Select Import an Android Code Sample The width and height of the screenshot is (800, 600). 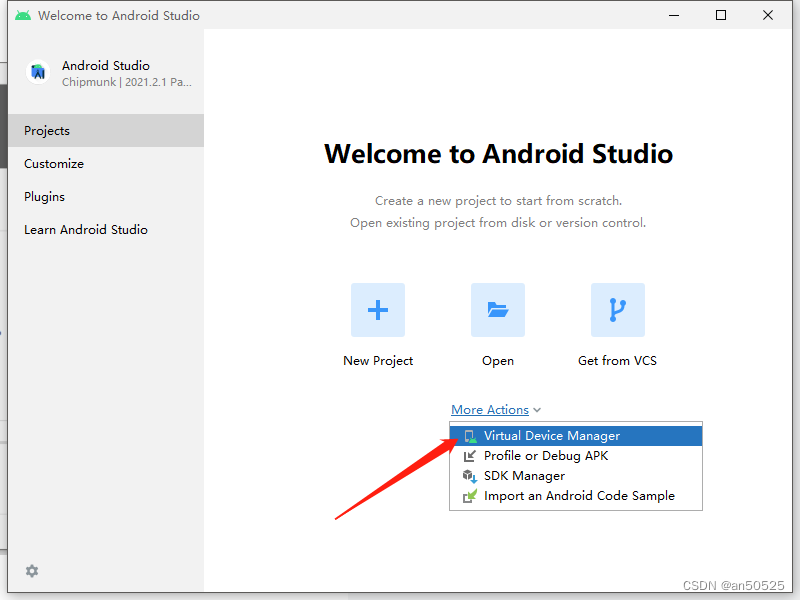[576, 496]
